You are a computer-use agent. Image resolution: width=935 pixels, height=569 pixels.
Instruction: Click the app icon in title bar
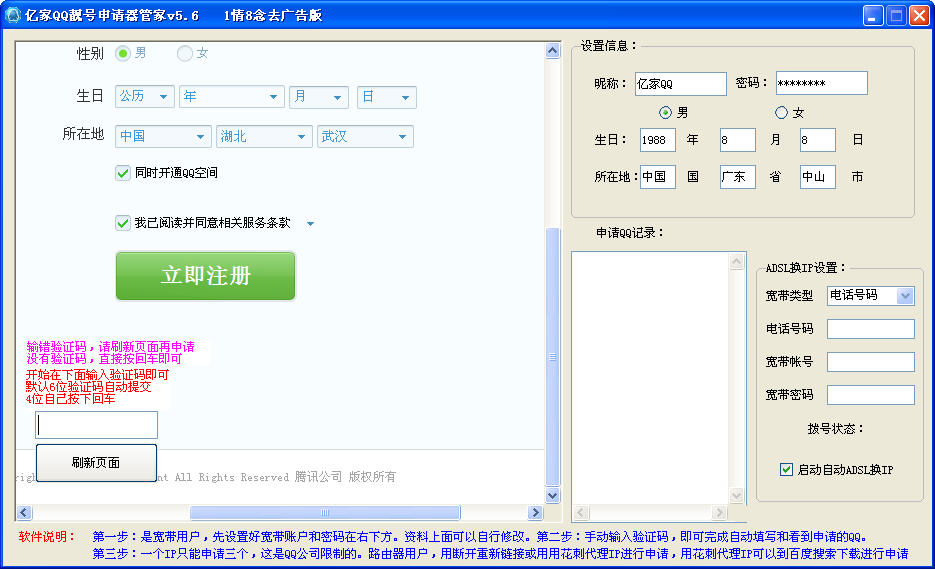13,15
